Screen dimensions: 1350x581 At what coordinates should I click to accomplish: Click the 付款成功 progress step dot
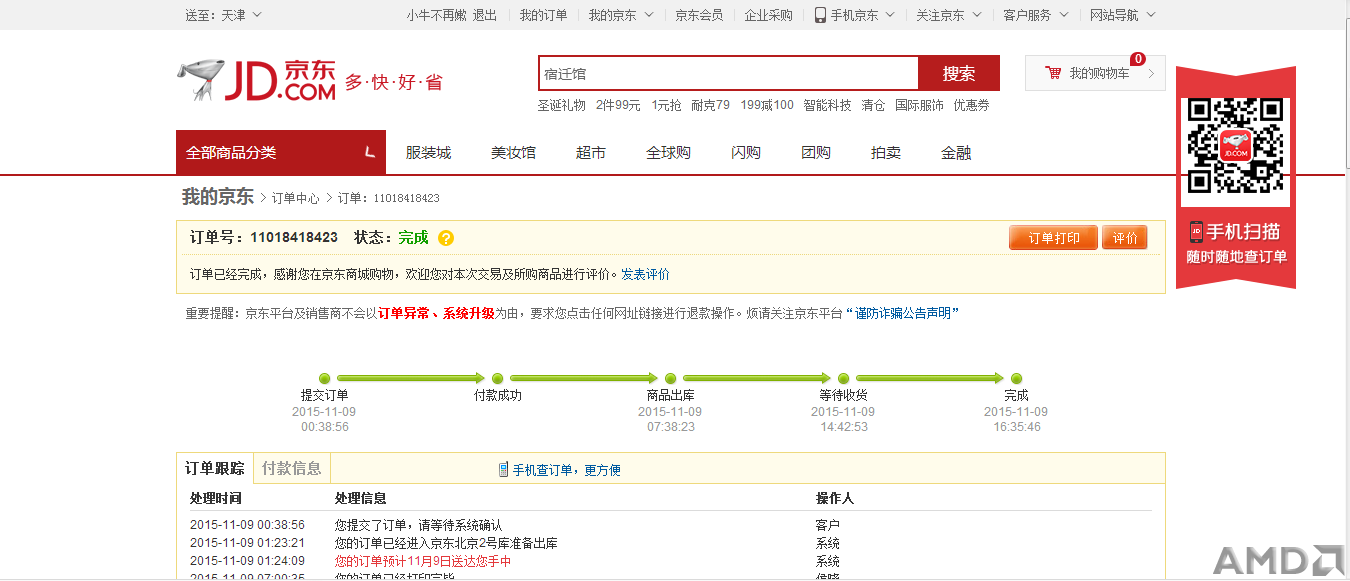coord(497,378)
